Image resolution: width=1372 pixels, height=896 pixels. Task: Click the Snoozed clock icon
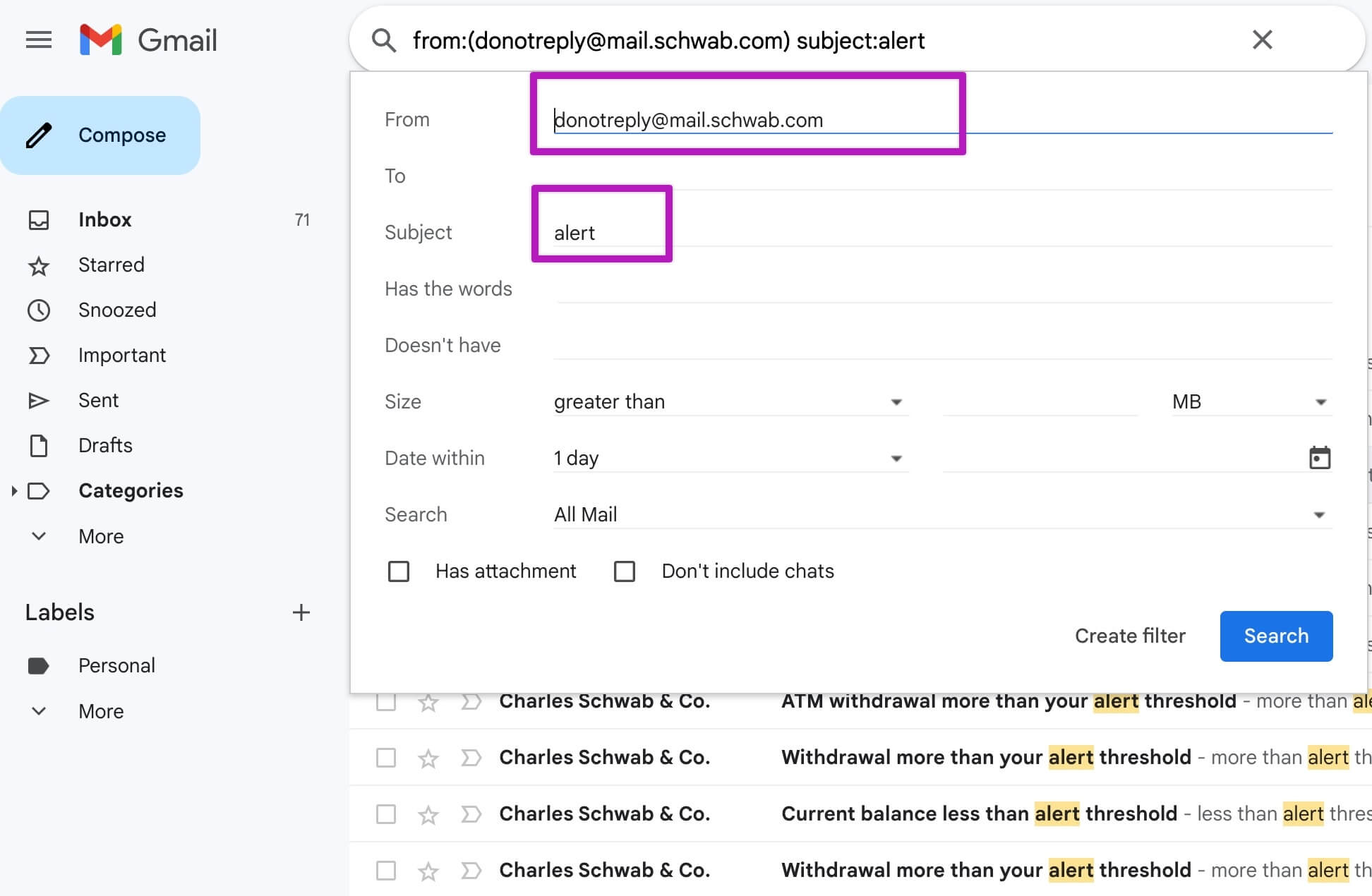[39, 310]
